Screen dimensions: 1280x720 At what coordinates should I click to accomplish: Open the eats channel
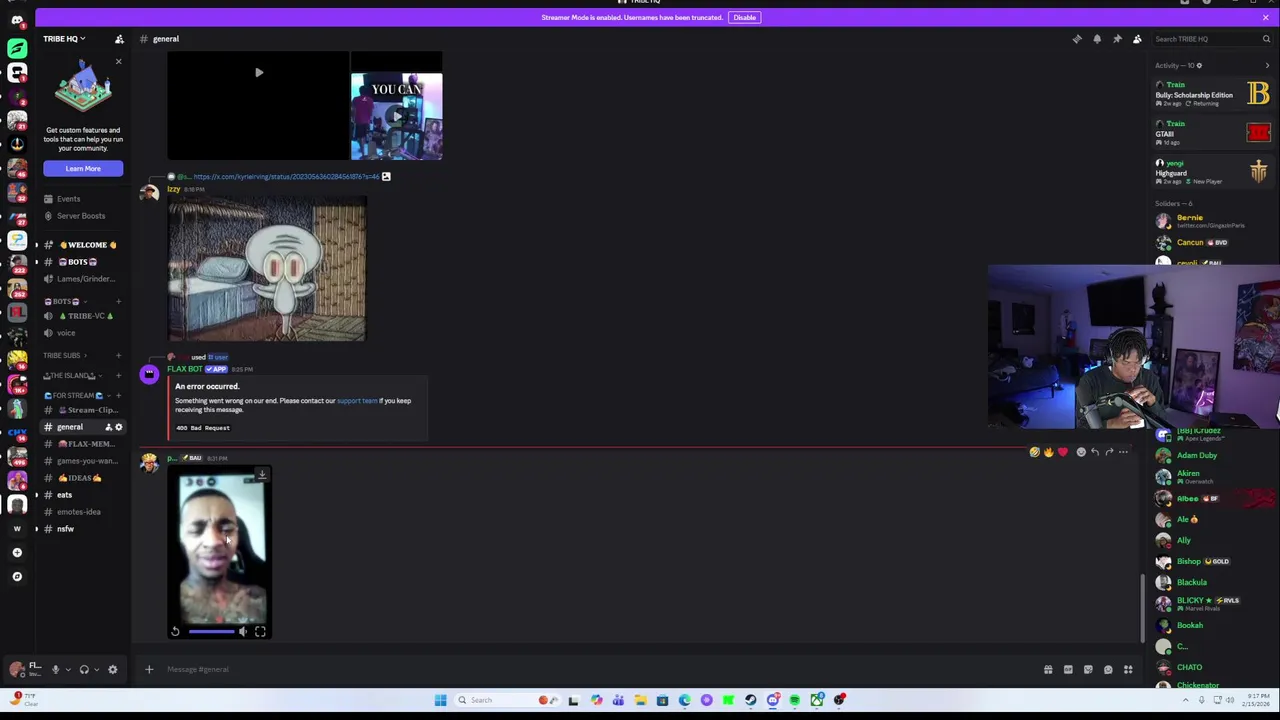[x=82, y=495]
